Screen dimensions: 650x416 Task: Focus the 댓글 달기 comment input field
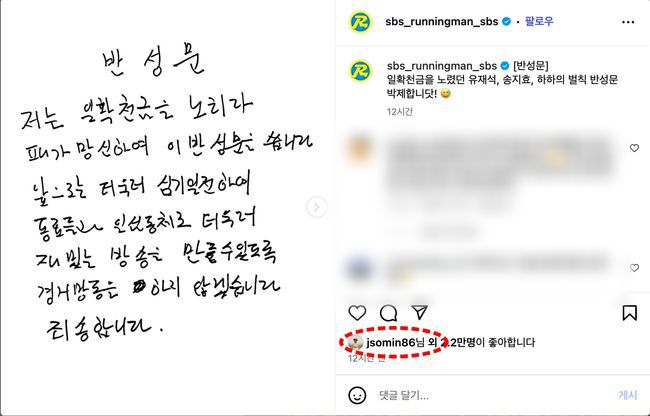(x=493, y=395)
